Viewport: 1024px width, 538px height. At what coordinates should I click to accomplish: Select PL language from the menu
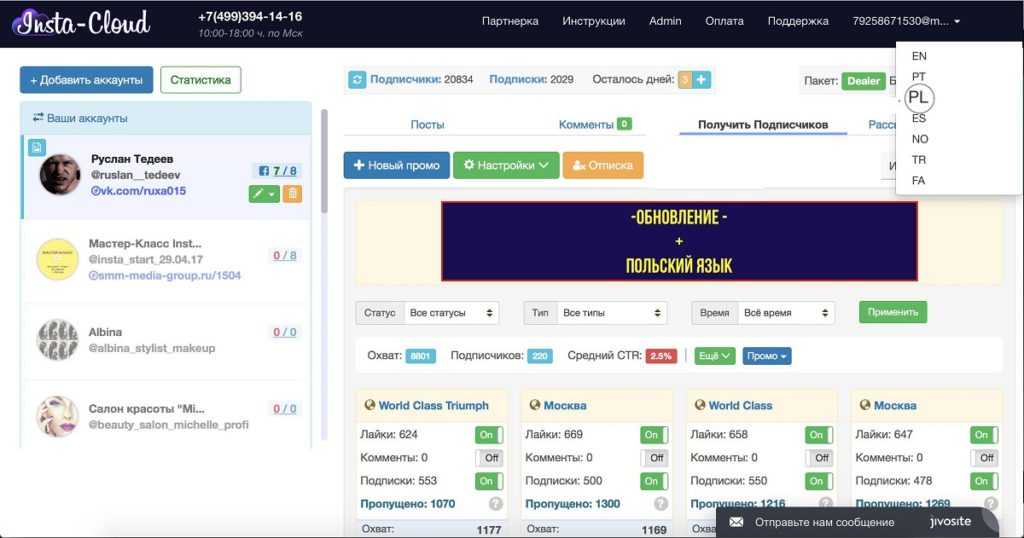pos(918,98)
